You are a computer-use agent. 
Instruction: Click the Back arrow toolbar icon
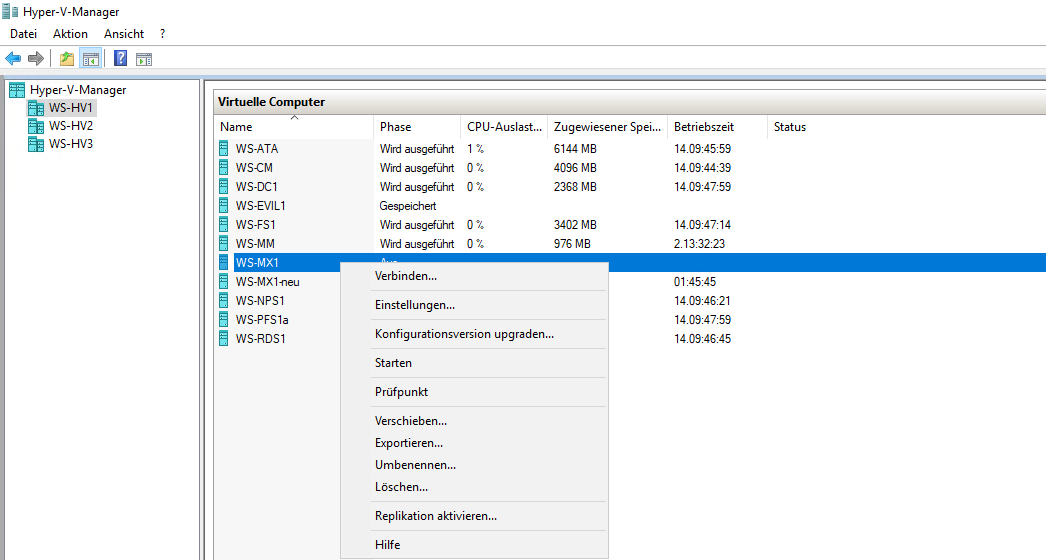click(x=13, y=59)
